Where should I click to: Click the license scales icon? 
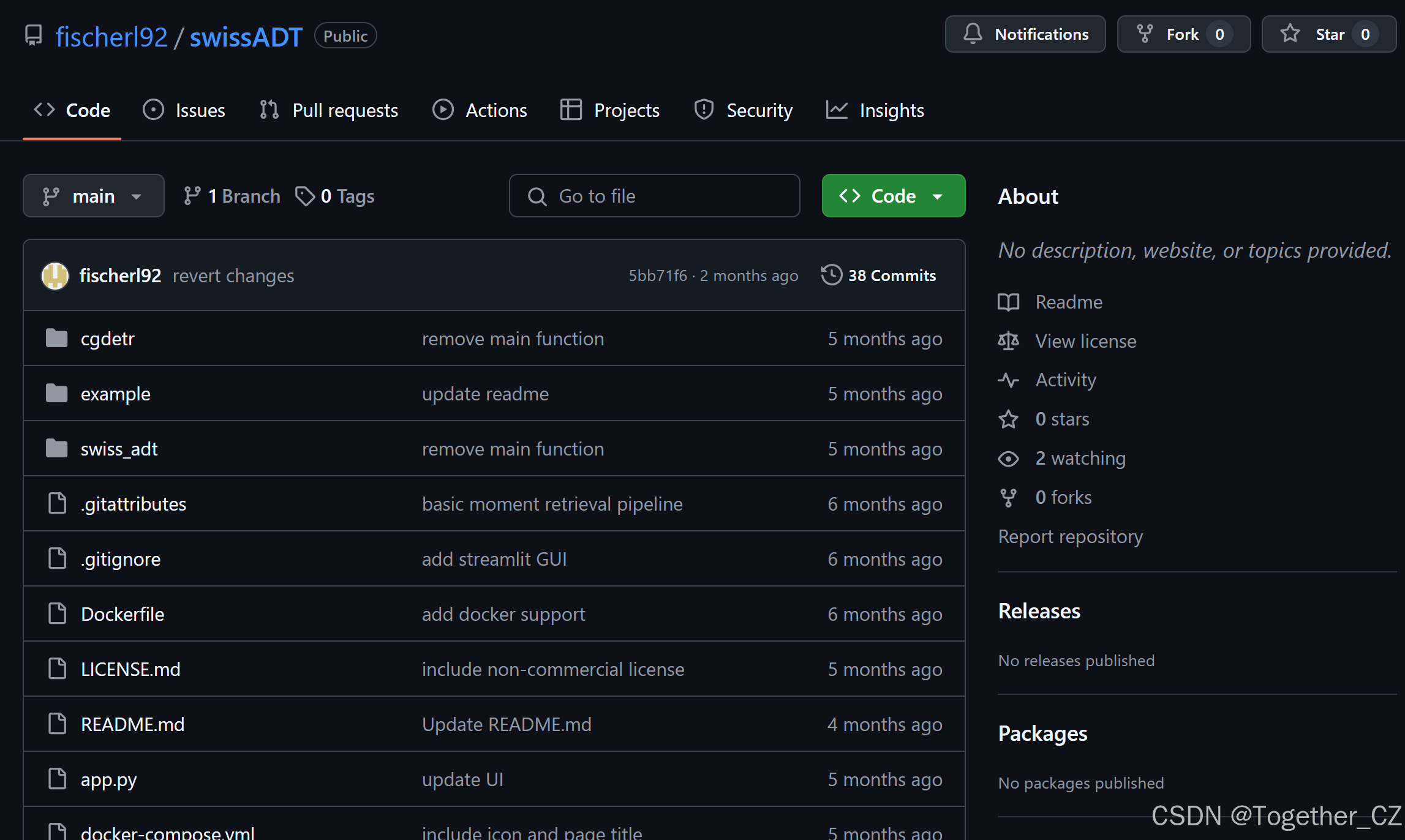click(x=1008, y=341)
